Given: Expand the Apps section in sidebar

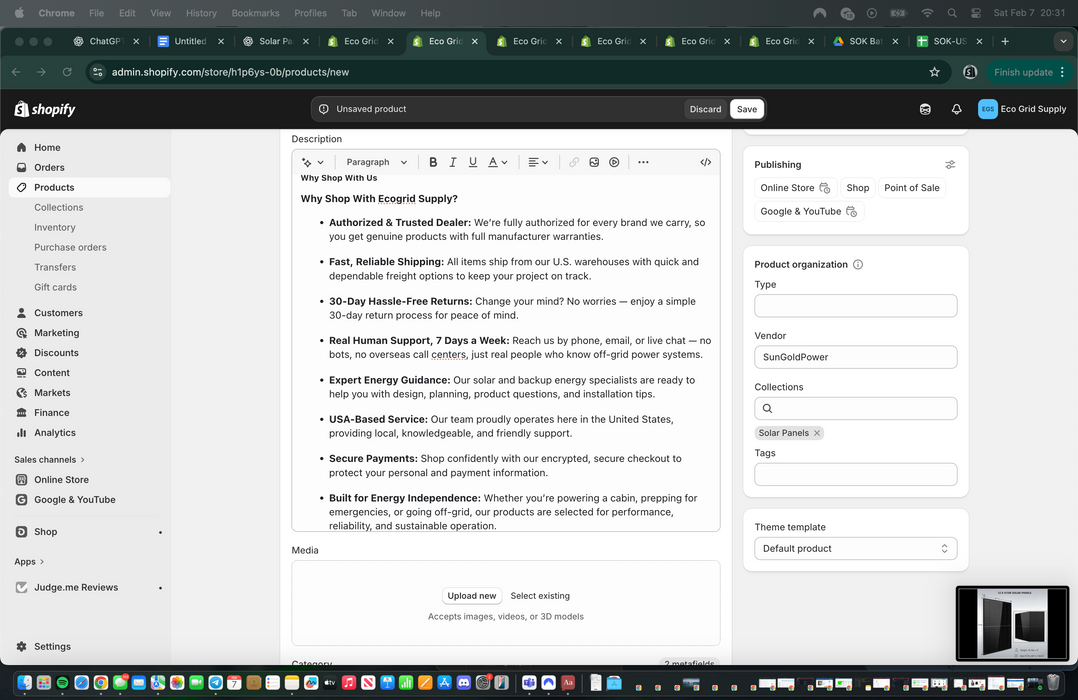Looking at the screenshot, I should (29, 561).
